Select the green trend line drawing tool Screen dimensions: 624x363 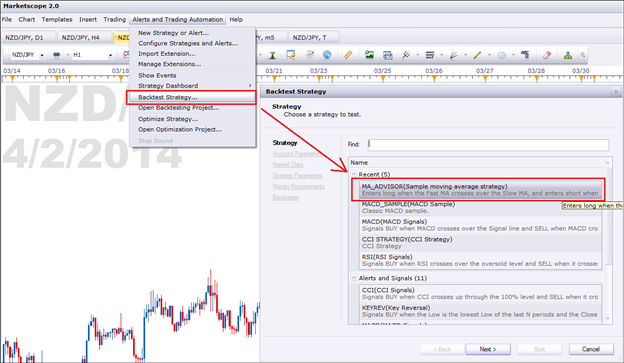[x=477, y=55]
